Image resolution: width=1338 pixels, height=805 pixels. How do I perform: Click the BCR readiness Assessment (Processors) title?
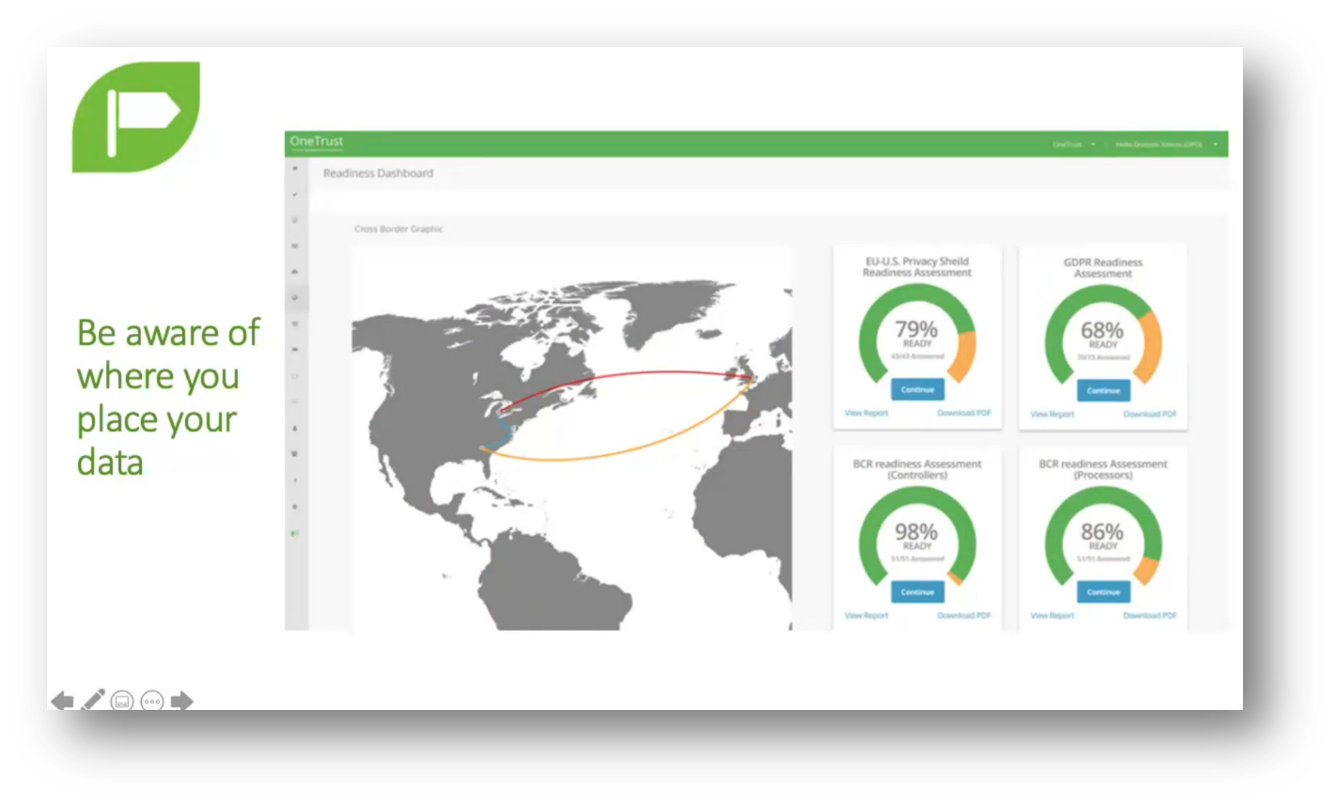click(x=1103, y=469)
